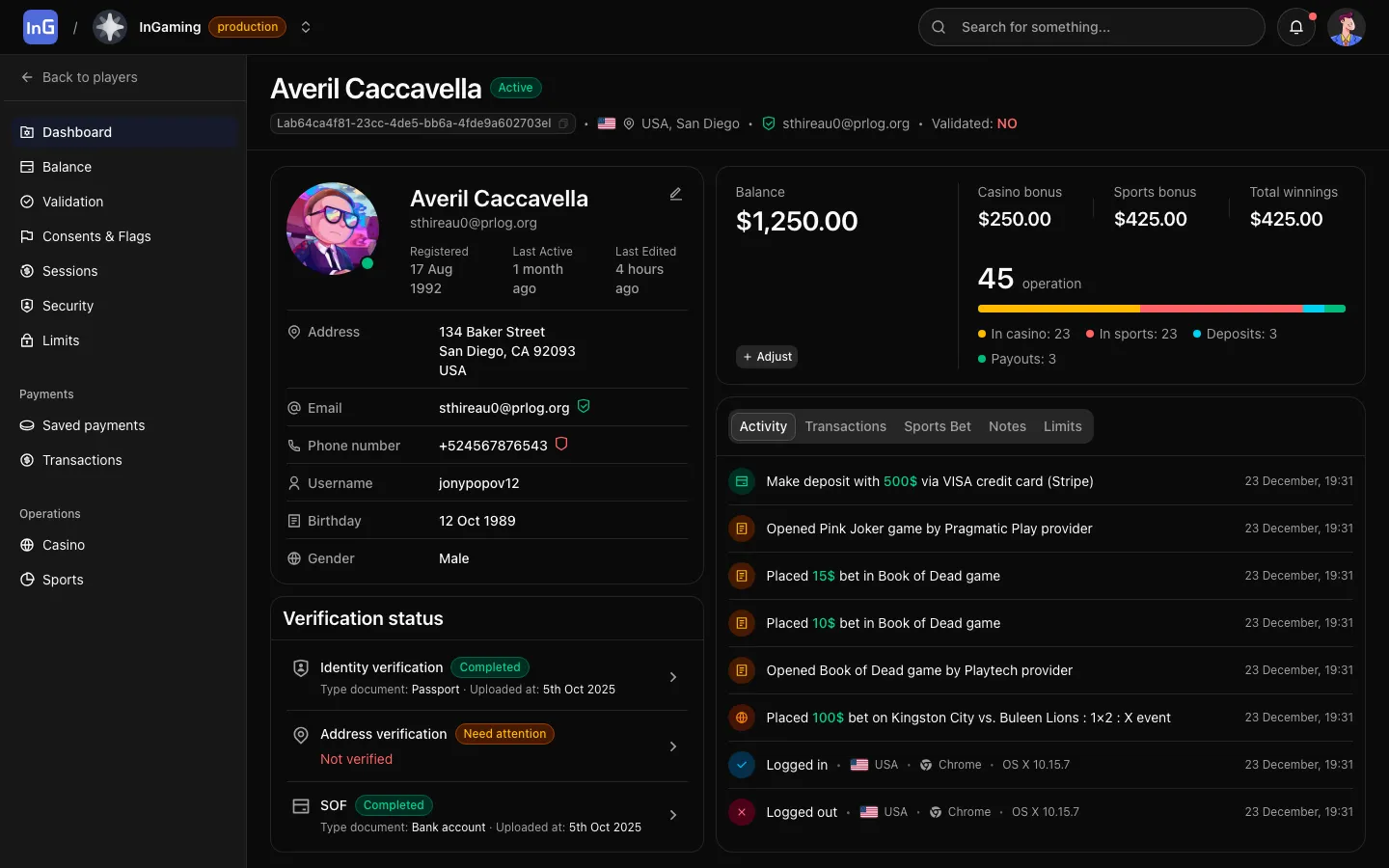Switch to the Transactions tab
Image resolution: width=1389 pixels, height=868 pixels.
point(845,426)
